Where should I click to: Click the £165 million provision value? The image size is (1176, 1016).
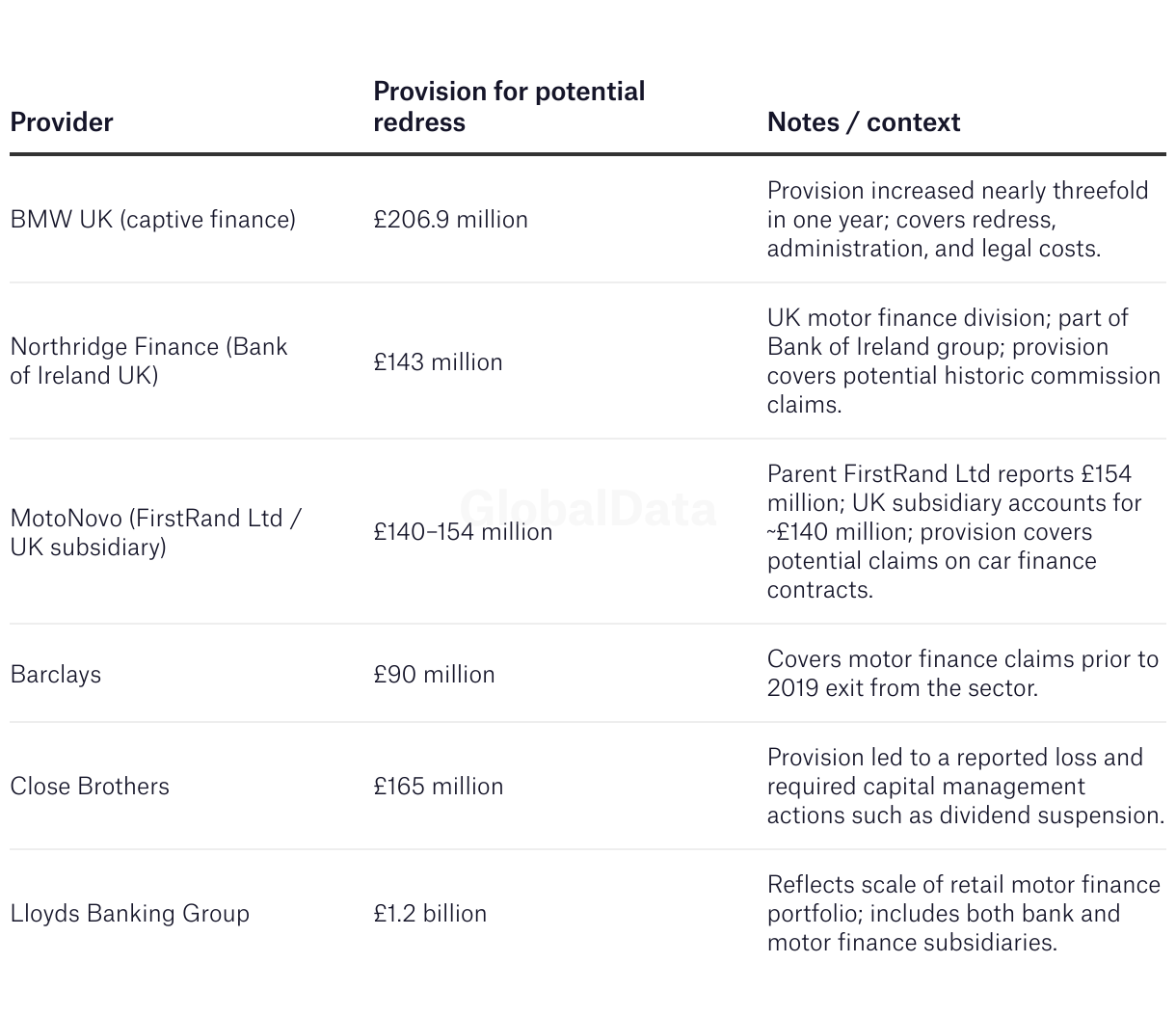438,787
